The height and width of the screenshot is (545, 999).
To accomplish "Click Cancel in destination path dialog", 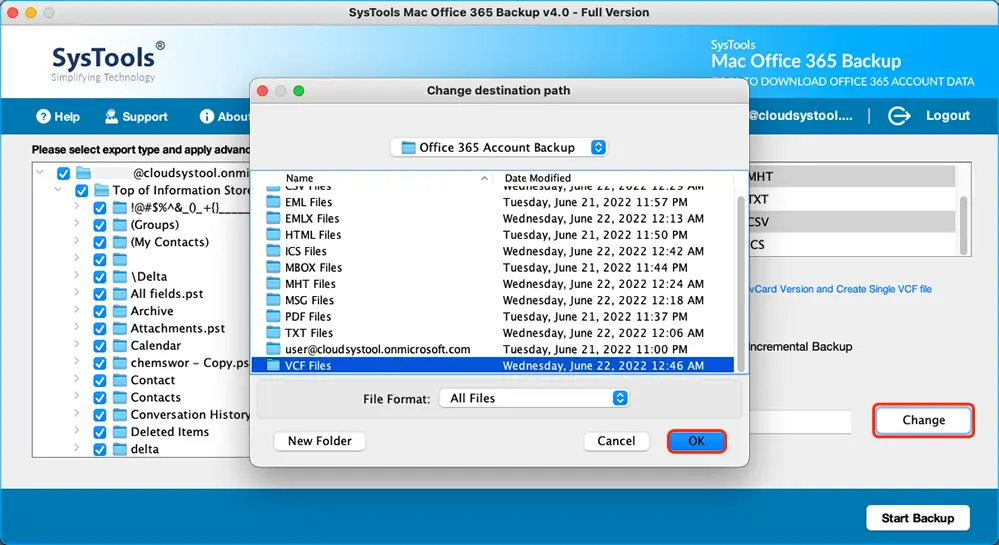I will (x=616, y=441).
